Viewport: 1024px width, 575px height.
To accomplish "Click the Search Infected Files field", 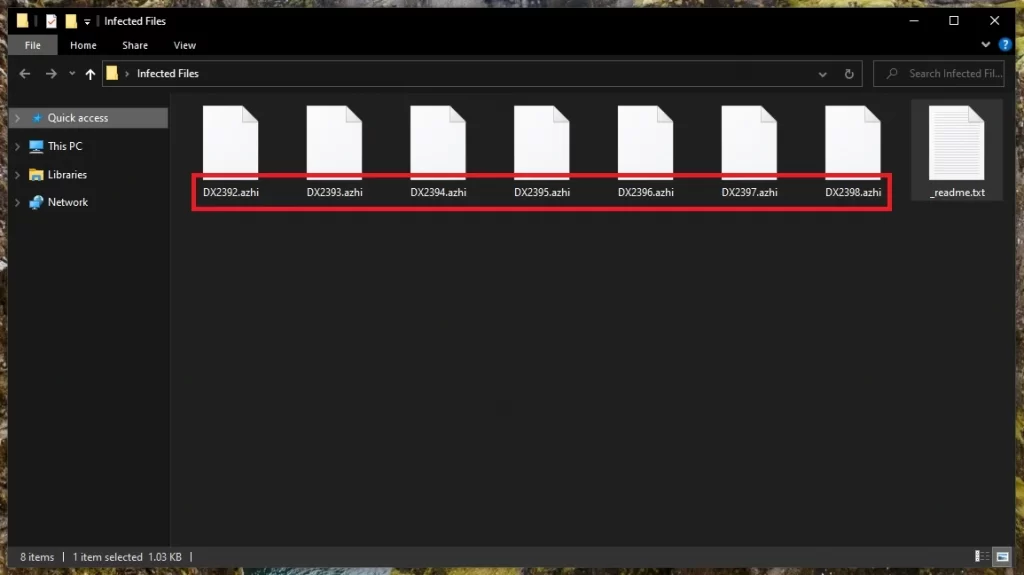I will (938, 73).
